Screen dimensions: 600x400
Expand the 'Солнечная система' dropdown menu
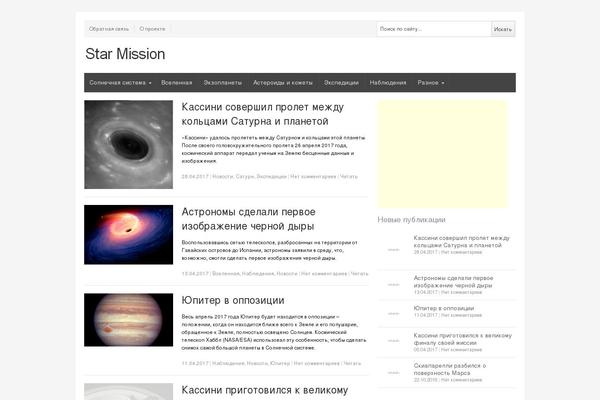click(x=120, y=83)
